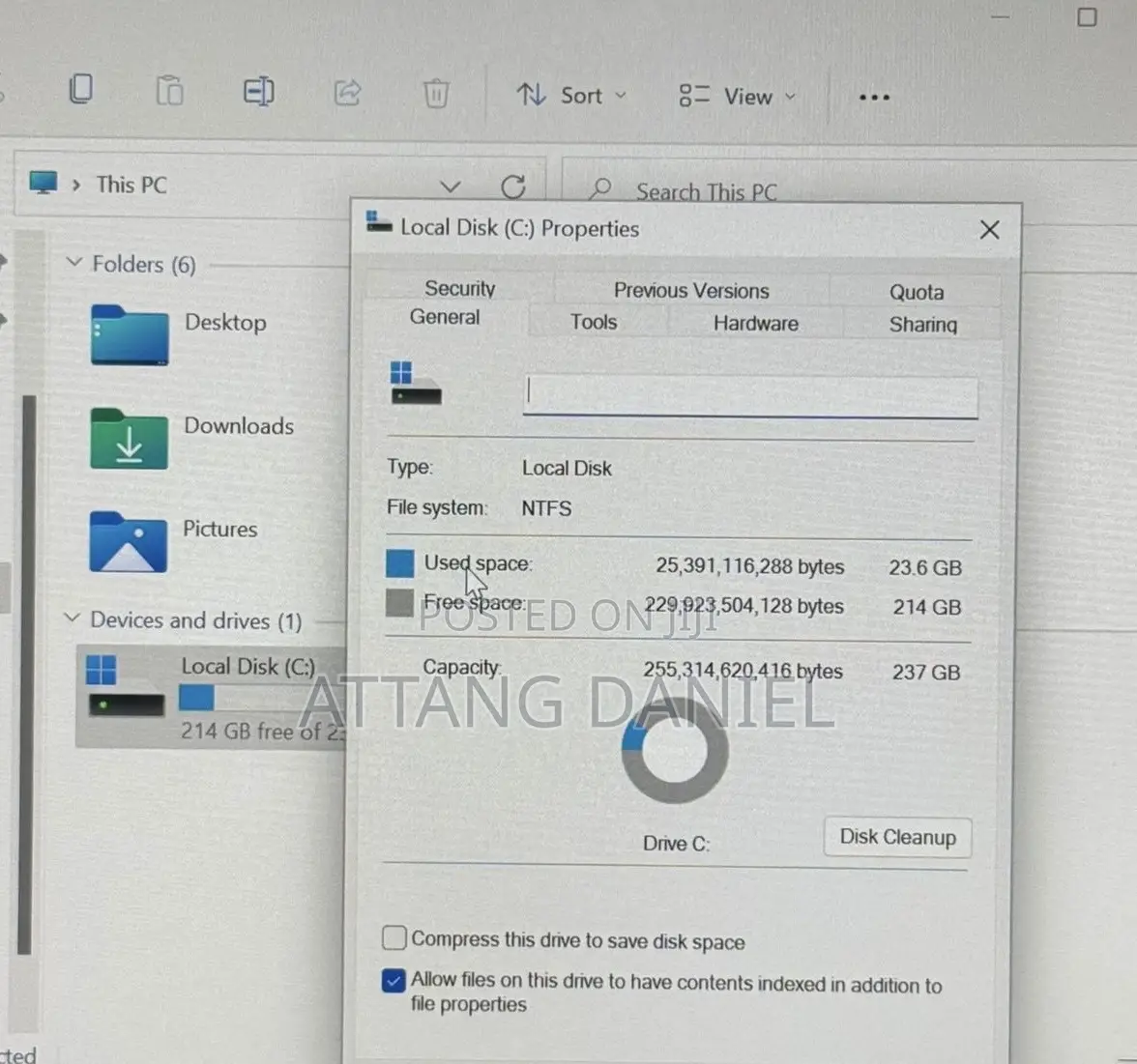This screenshot has width=1137, height=1064.
Task: Click the drive icon in Properties title bar
Action: point(379,221)
